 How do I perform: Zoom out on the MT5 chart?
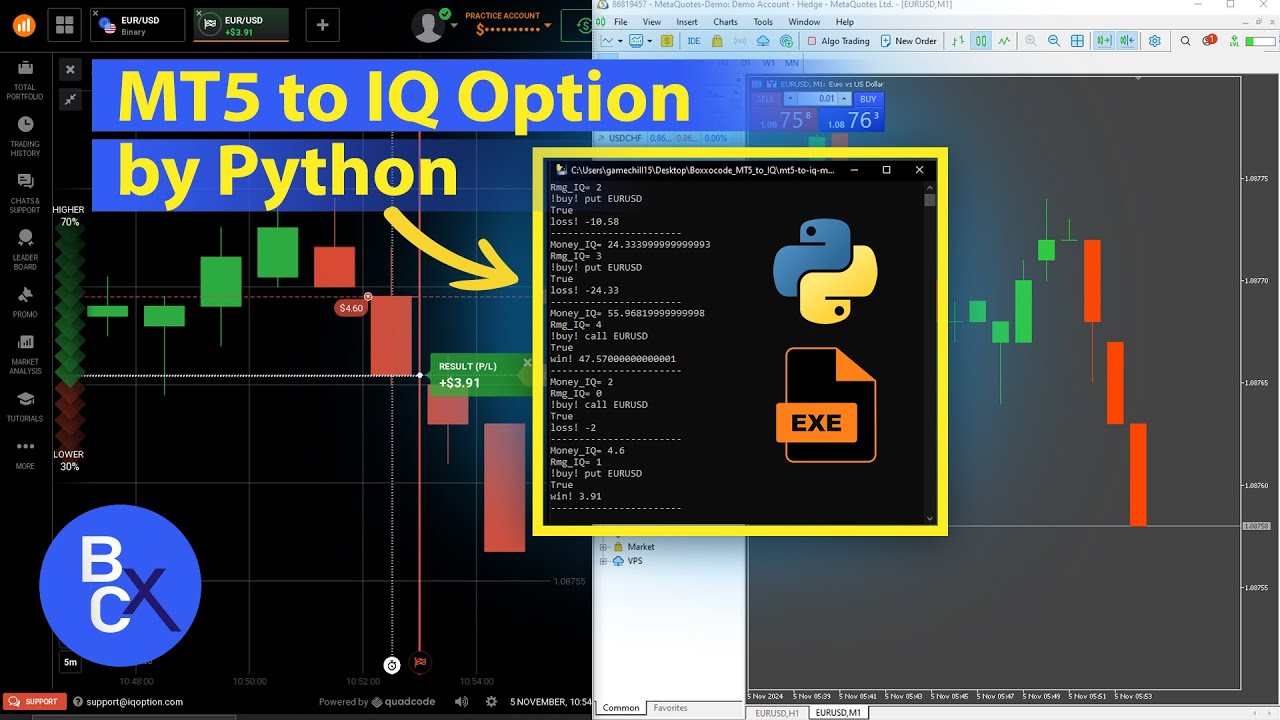(x=1054, y=41)
